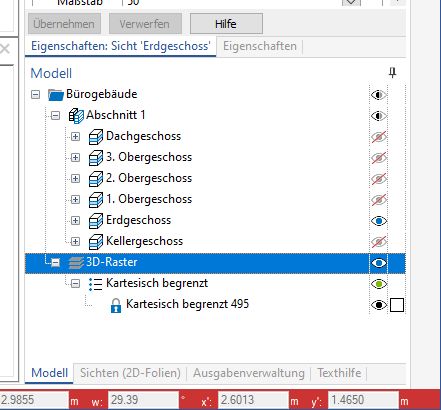Collapse the Abschnitt 1 tree node

(55, 116)
